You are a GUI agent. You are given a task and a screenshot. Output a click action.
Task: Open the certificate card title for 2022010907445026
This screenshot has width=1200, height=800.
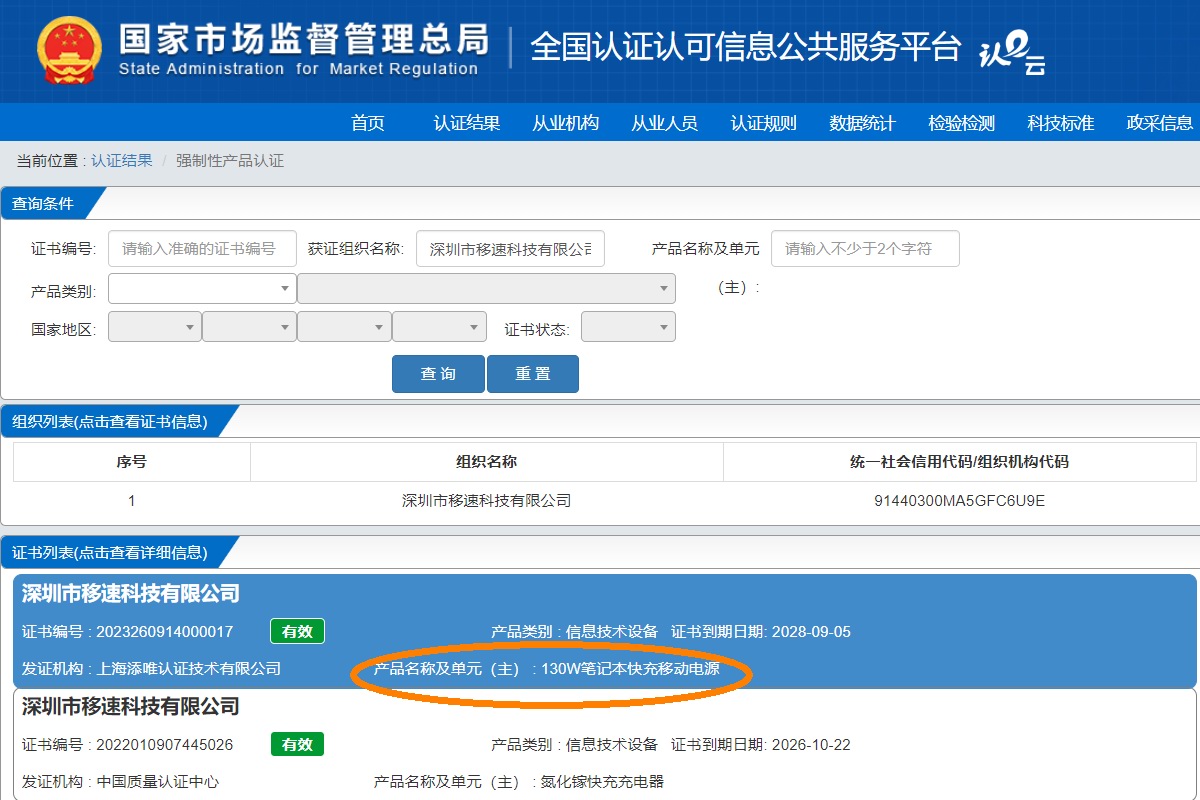131,707
